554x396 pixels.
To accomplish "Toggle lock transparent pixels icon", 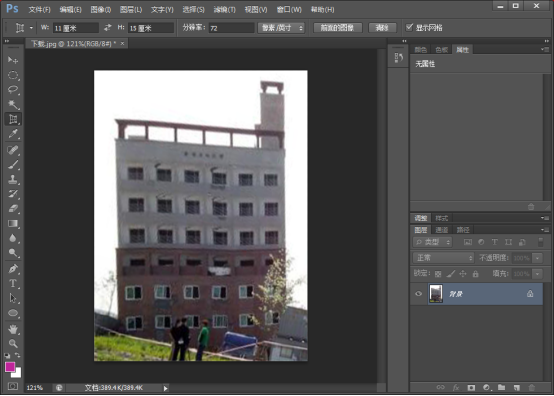I will 438,273.
